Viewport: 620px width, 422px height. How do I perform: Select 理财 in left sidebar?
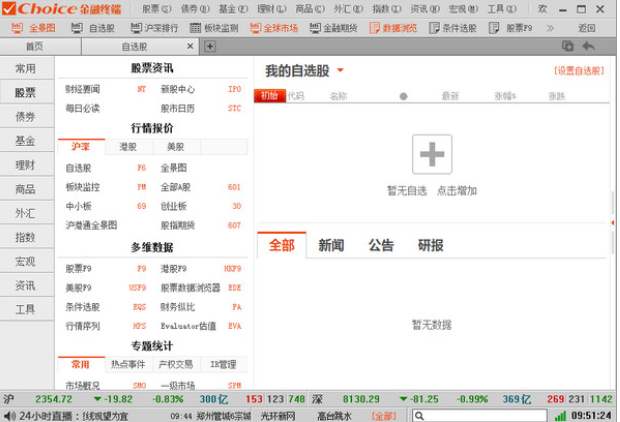click(26, 165)
